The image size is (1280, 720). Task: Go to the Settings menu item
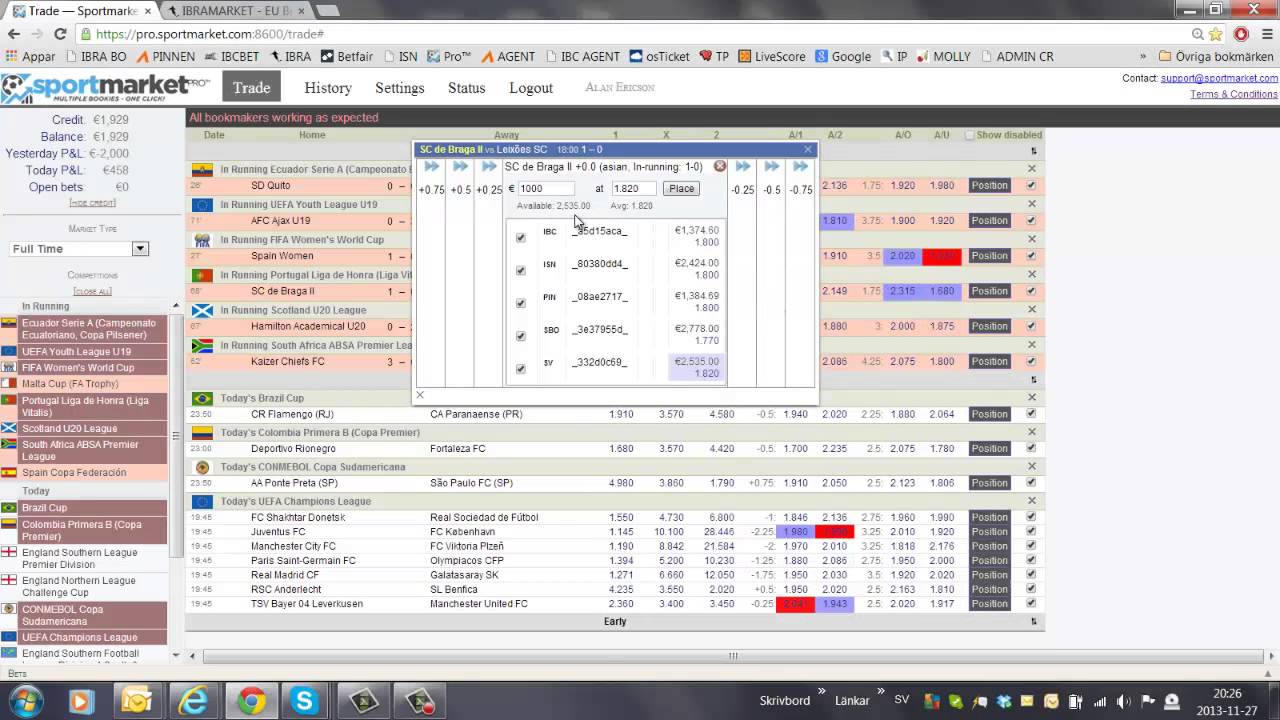(400, 88)
